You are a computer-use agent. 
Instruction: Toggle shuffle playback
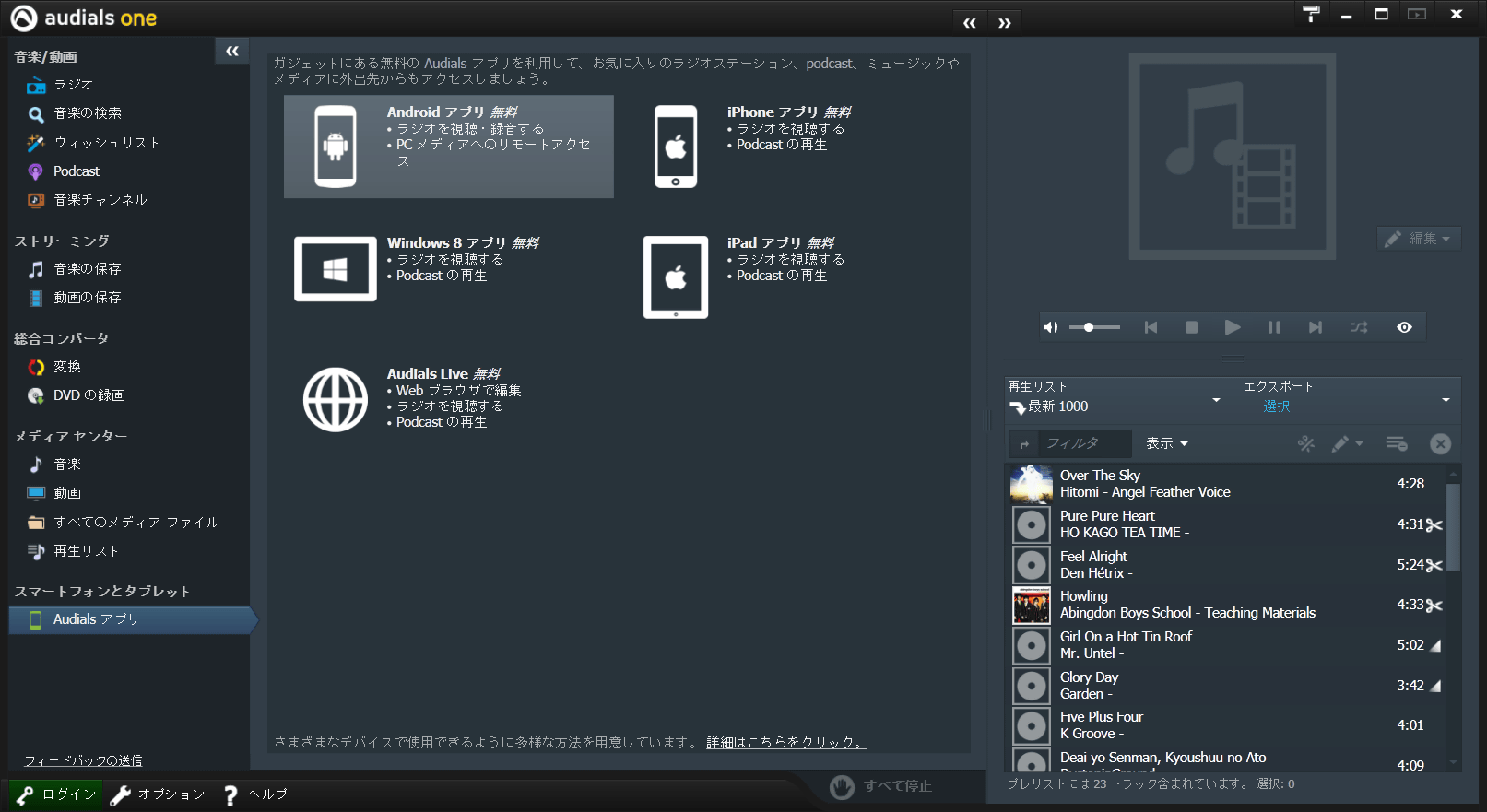(x=1359, y=327)
